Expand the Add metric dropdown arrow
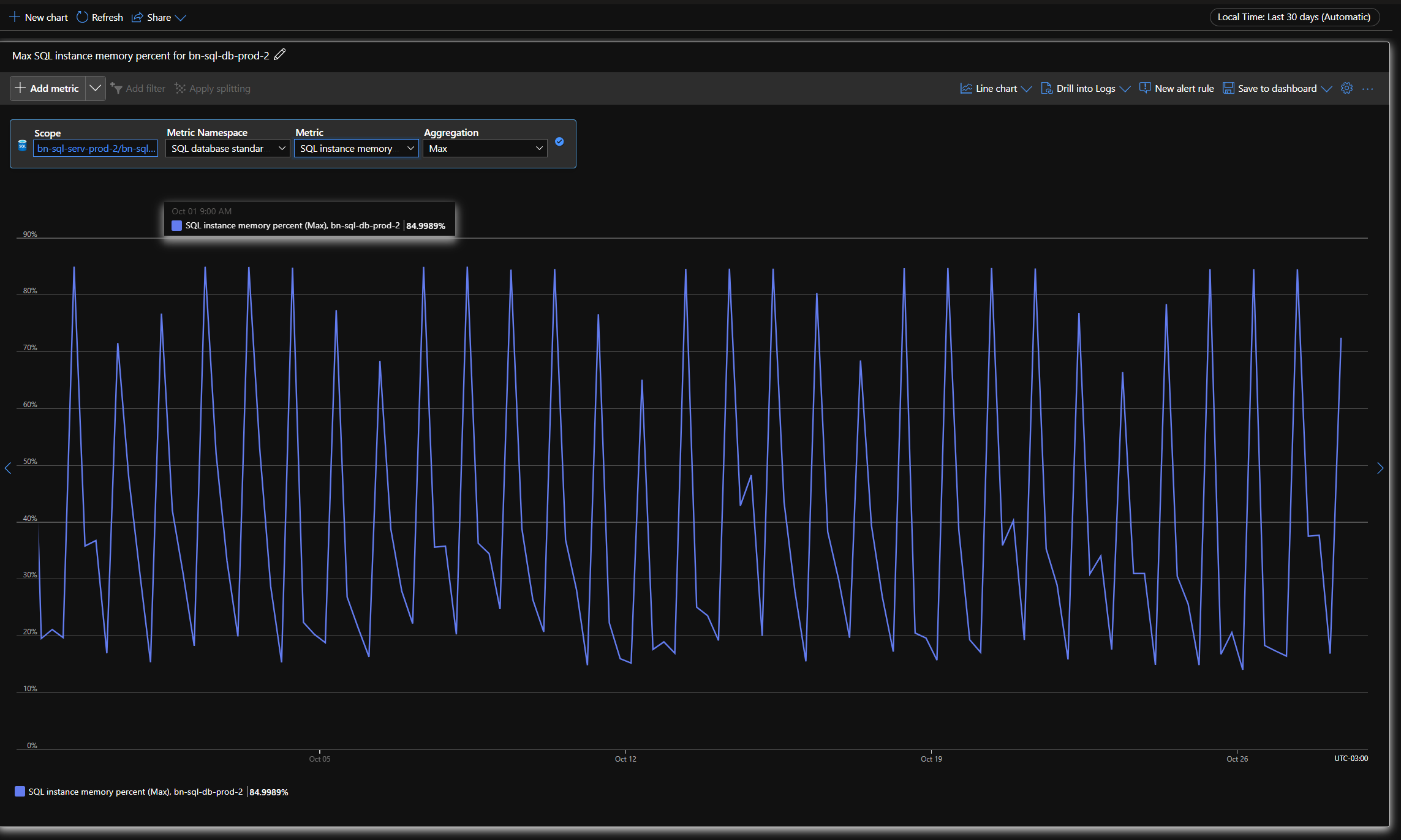The width and height of the screenshot is (1401, 840). [x=95, y=88]
